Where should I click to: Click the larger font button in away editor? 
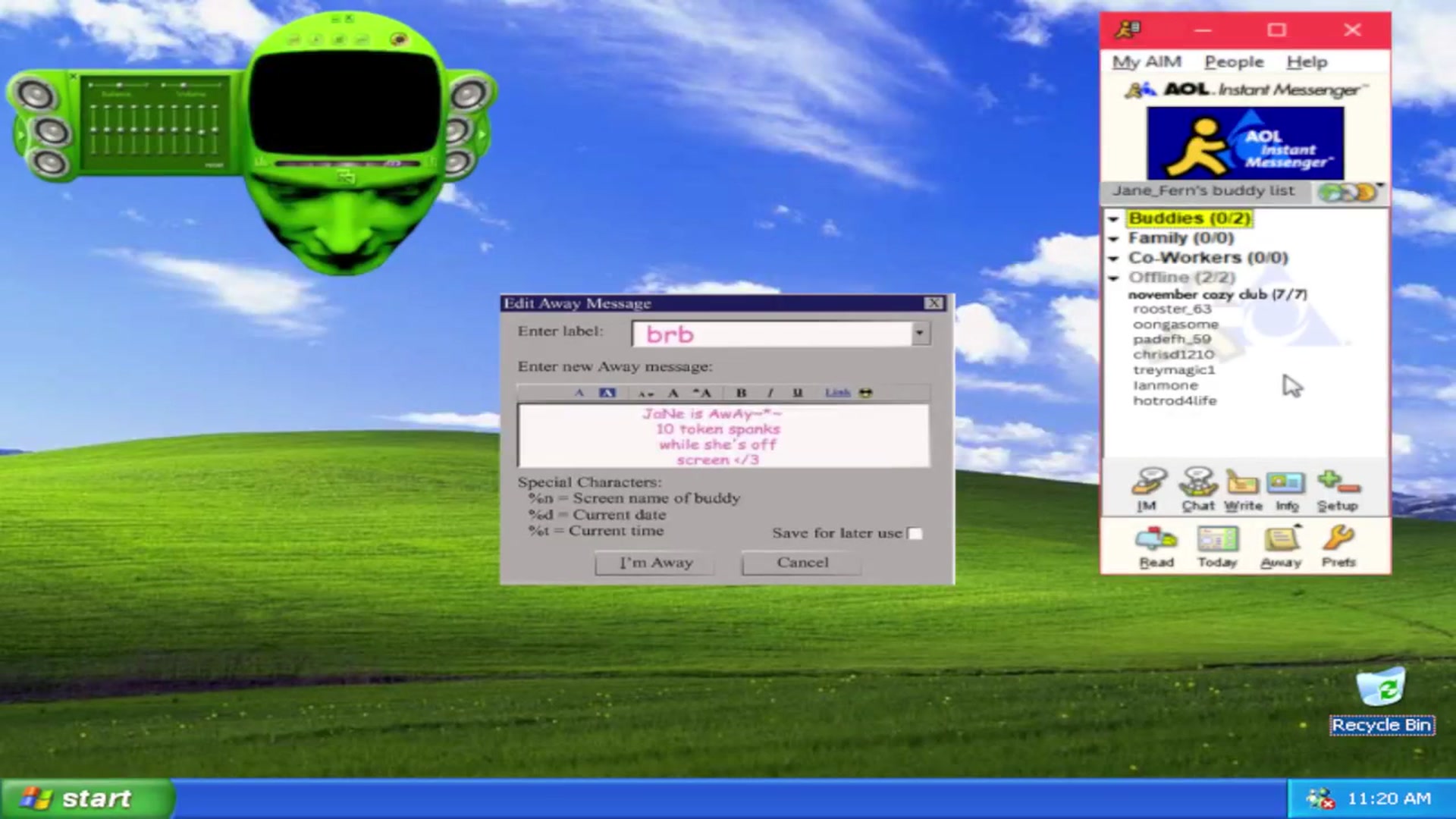tap(702, 392)
